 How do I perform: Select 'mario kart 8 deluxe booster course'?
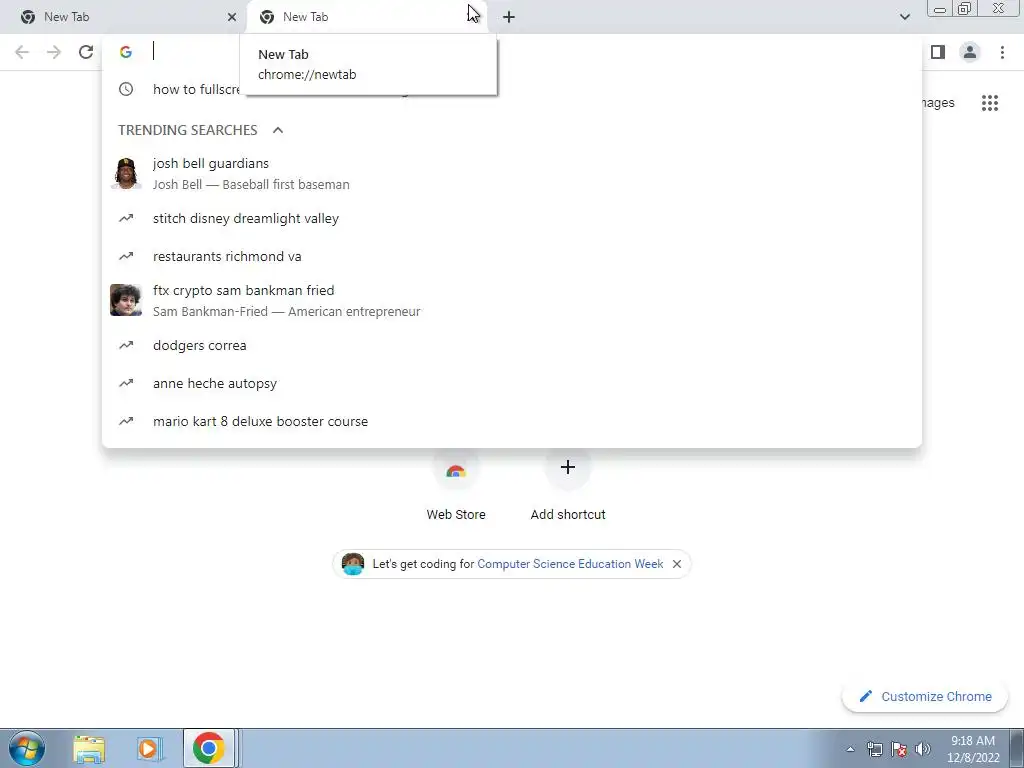pos(512,421)
